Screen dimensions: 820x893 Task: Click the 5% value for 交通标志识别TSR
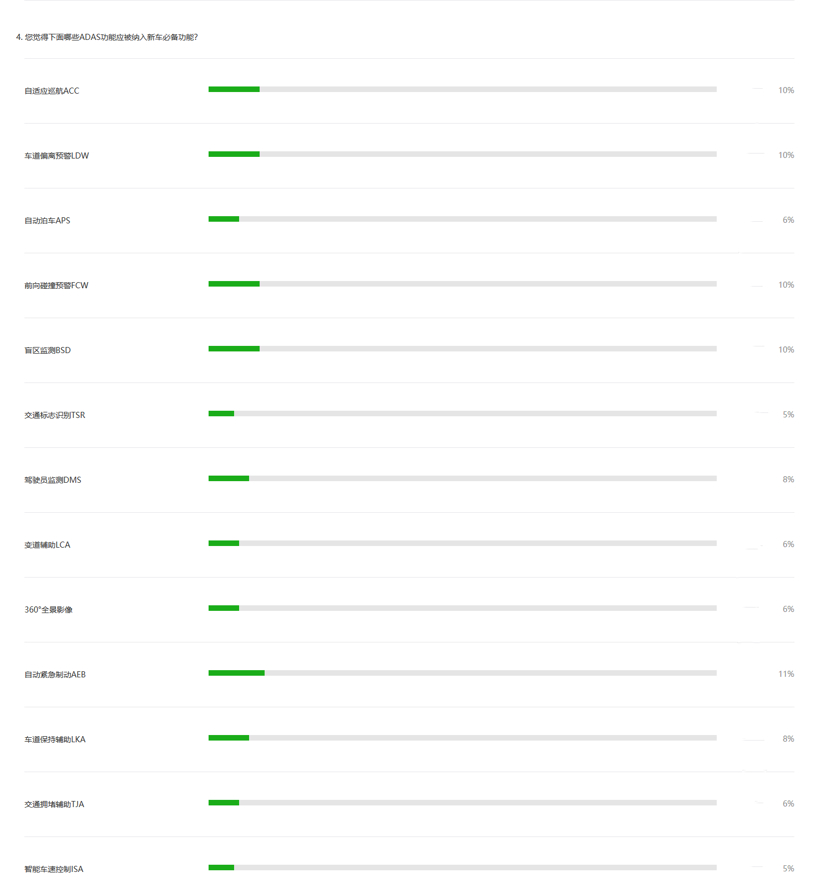(x=788, y=415)
